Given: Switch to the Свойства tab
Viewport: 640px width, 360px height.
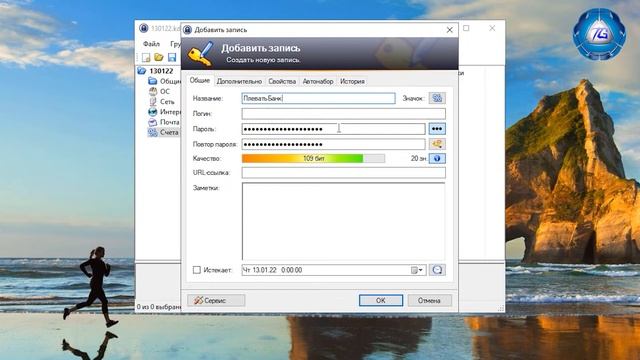Looking at the screenshot, I should coord(282,81).
